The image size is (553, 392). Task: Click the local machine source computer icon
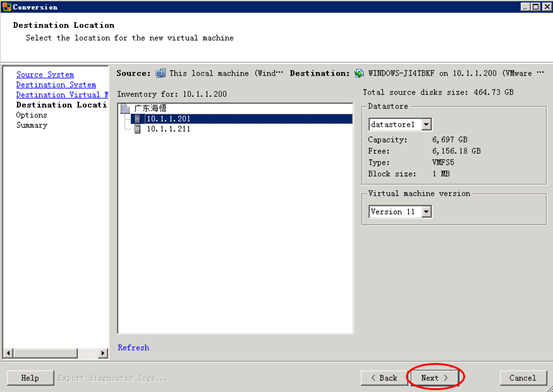click(x=160, y=73)
